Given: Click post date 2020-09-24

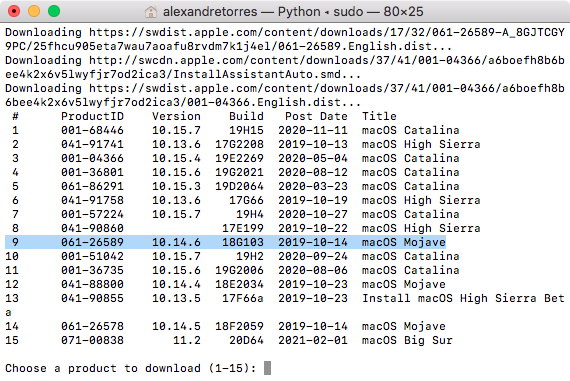Looking at the screenshot, I should [x=313, y=256].
